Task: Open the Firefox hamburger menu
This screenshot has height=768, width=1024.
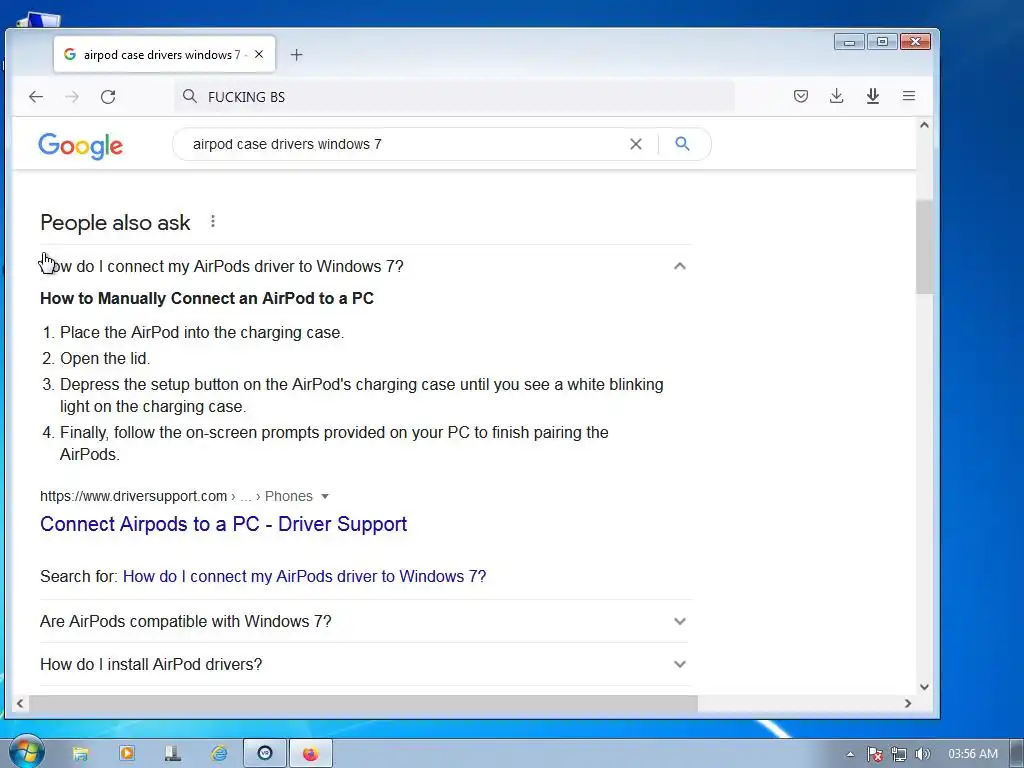Action: click(908, 96)
